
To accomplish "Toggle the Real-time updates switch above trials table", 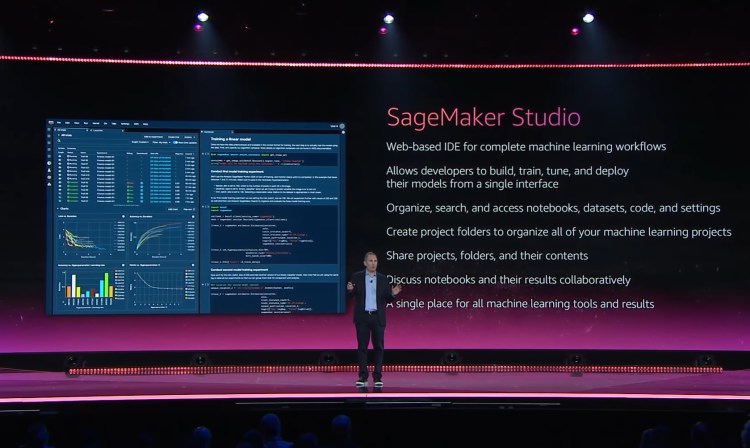I will [x=175, y=142].
